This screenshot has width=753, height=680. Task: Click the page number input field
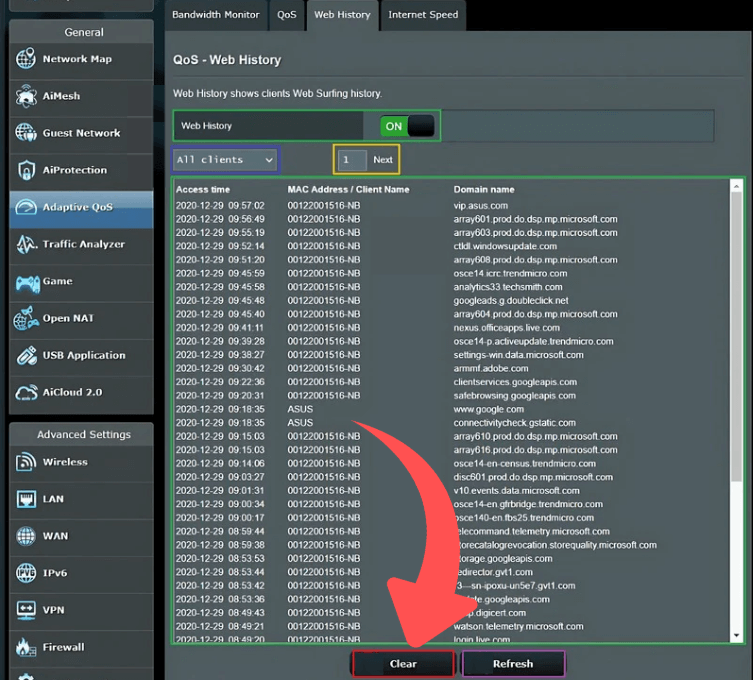coord(352,160)
